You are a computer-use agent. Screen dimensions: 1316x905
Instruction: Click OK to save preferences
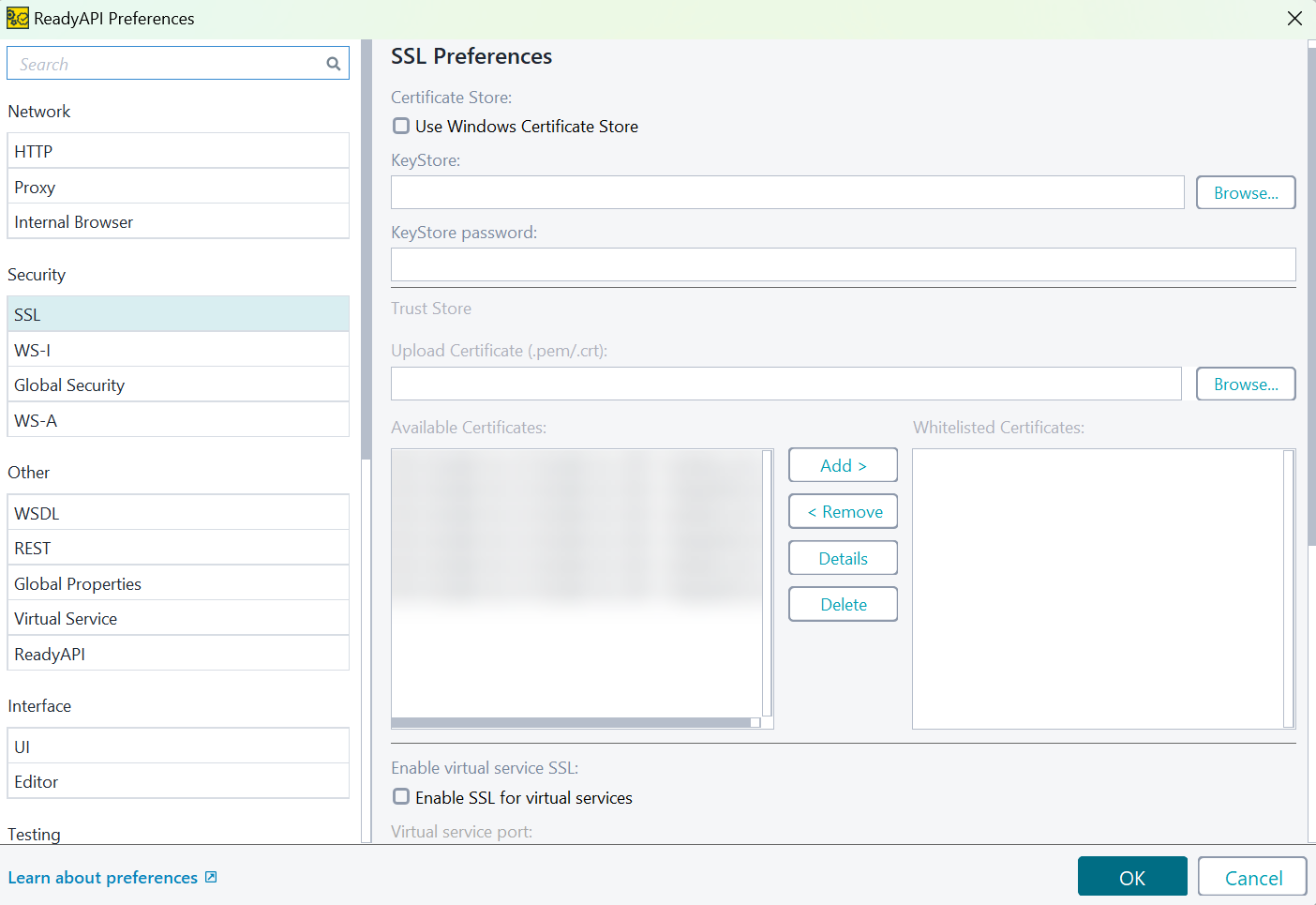click(1131, 878)
